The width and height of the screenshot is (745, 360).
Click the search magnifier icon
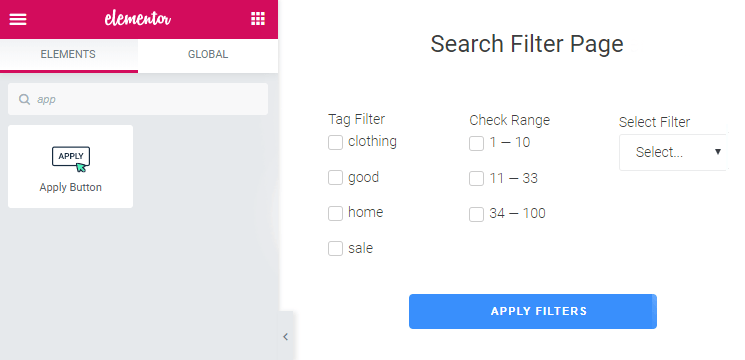pos(24,99)
